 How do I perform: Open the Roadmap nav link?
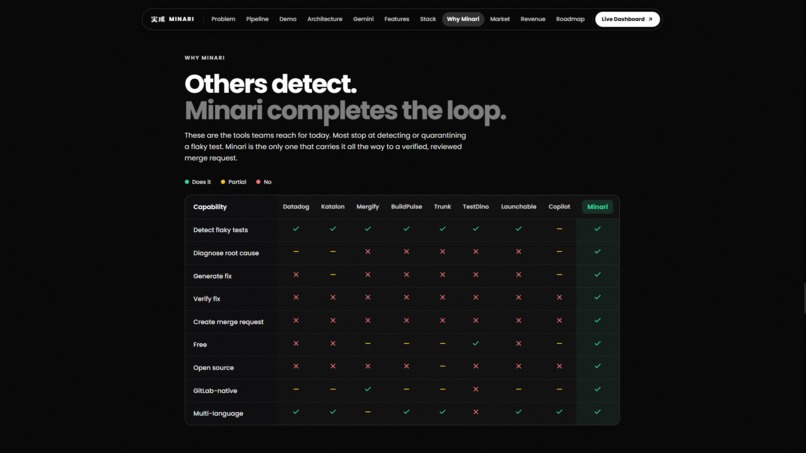570,19
